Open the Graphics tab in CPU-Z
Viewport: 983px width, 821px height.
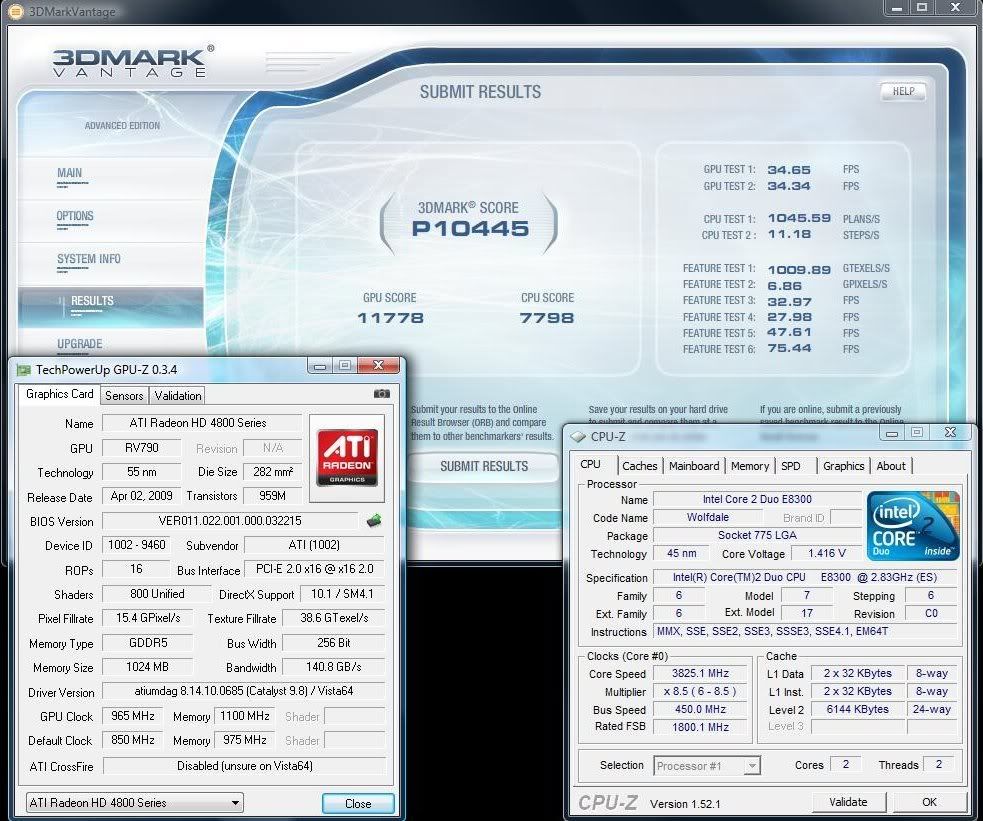[x=843, y=466]
